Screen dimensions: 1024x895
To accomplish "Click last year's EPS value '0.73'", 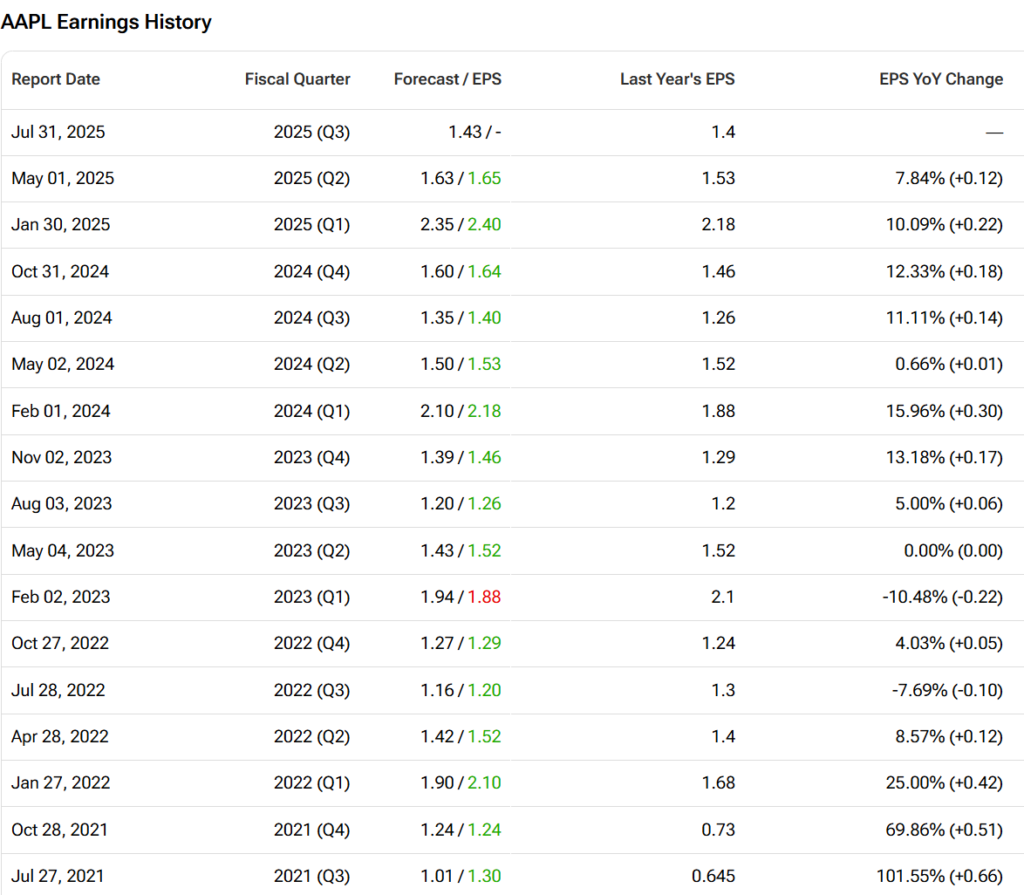I will coord(718,830).
